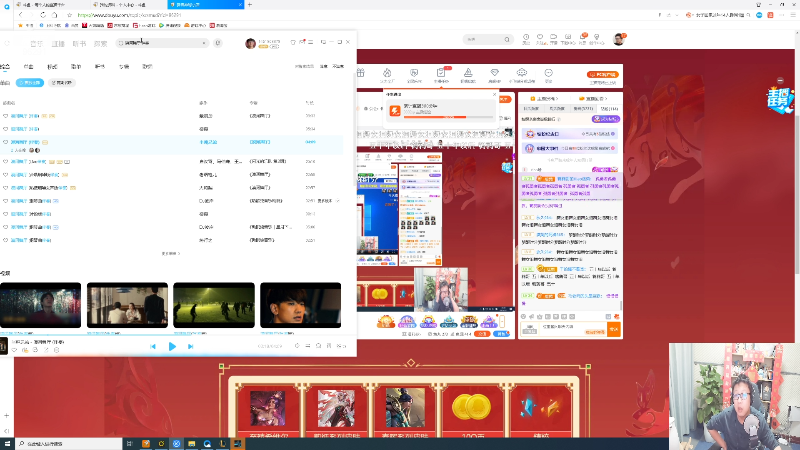Bookmark page with star icon in browser
This screenshot has width=800, height=450.
(x=69, y=15)
